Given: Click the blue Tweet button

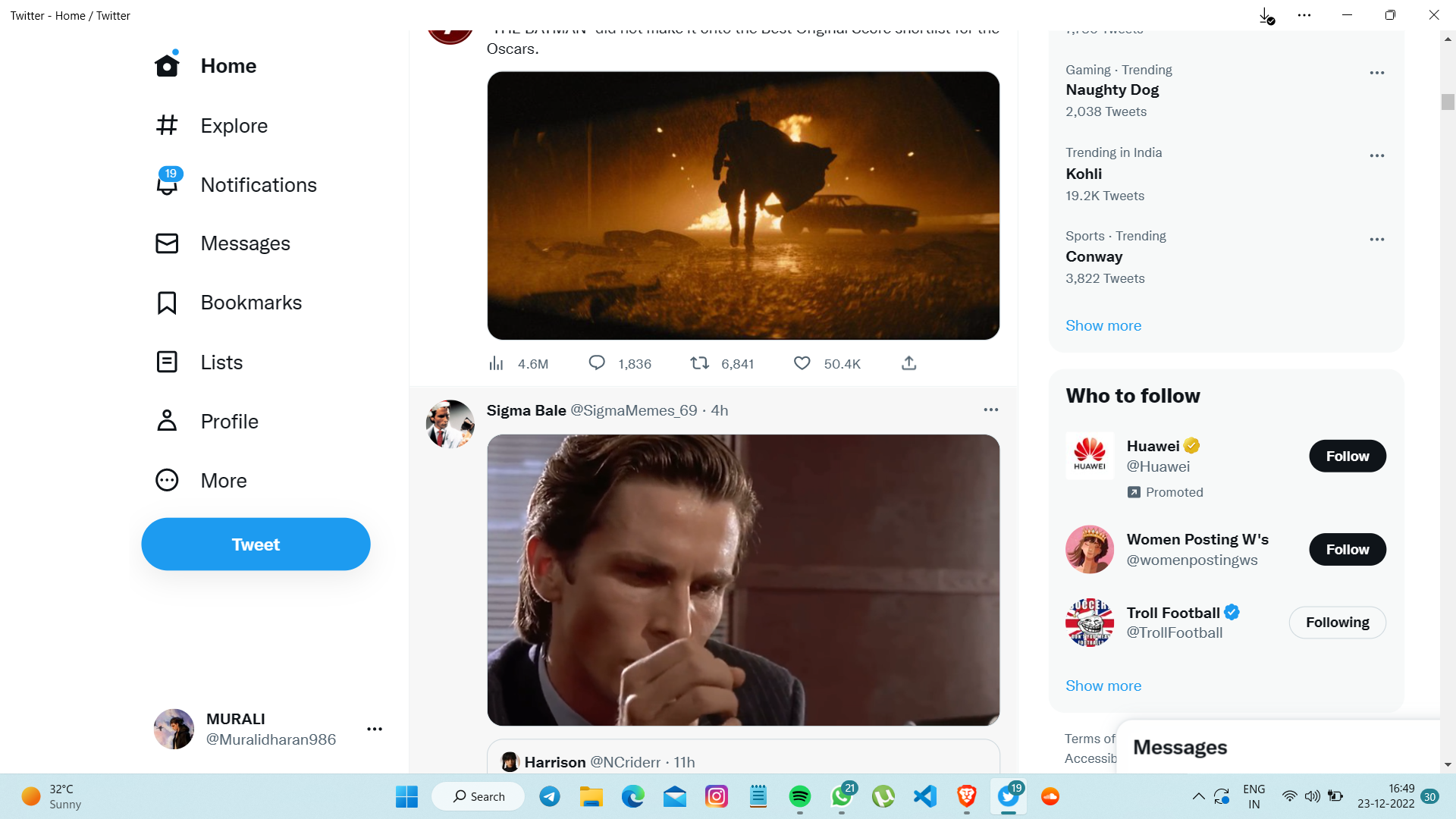Looking at the screenshot, I should click(256, 544).
